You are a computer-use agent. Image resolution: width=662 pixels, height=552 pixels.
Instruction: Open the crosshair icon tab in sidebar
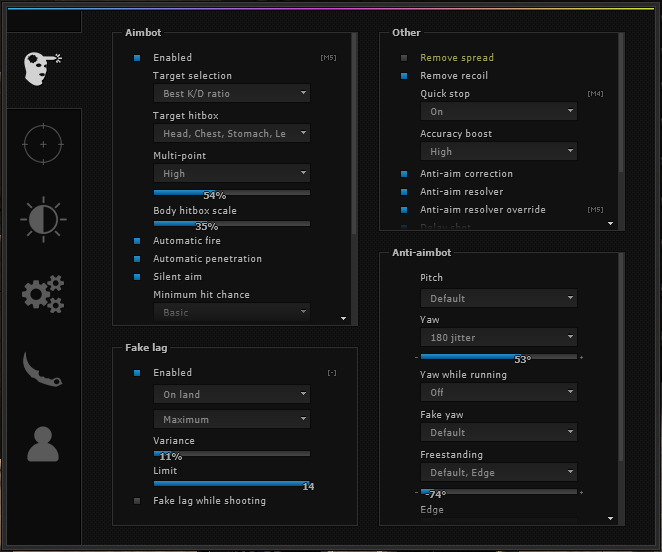click(x=42, y=144)
